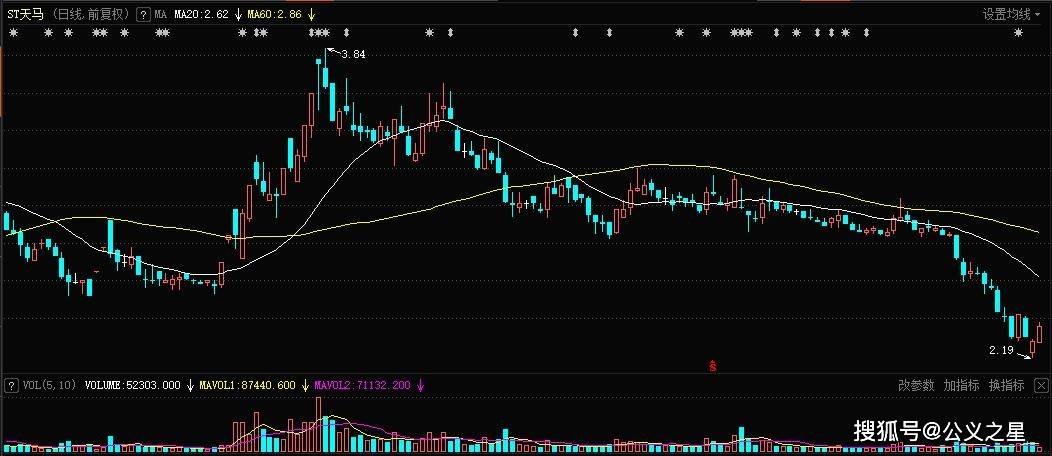Click 加指标 to add an indicator
The image size is (1052, 456).
point(961,385)
